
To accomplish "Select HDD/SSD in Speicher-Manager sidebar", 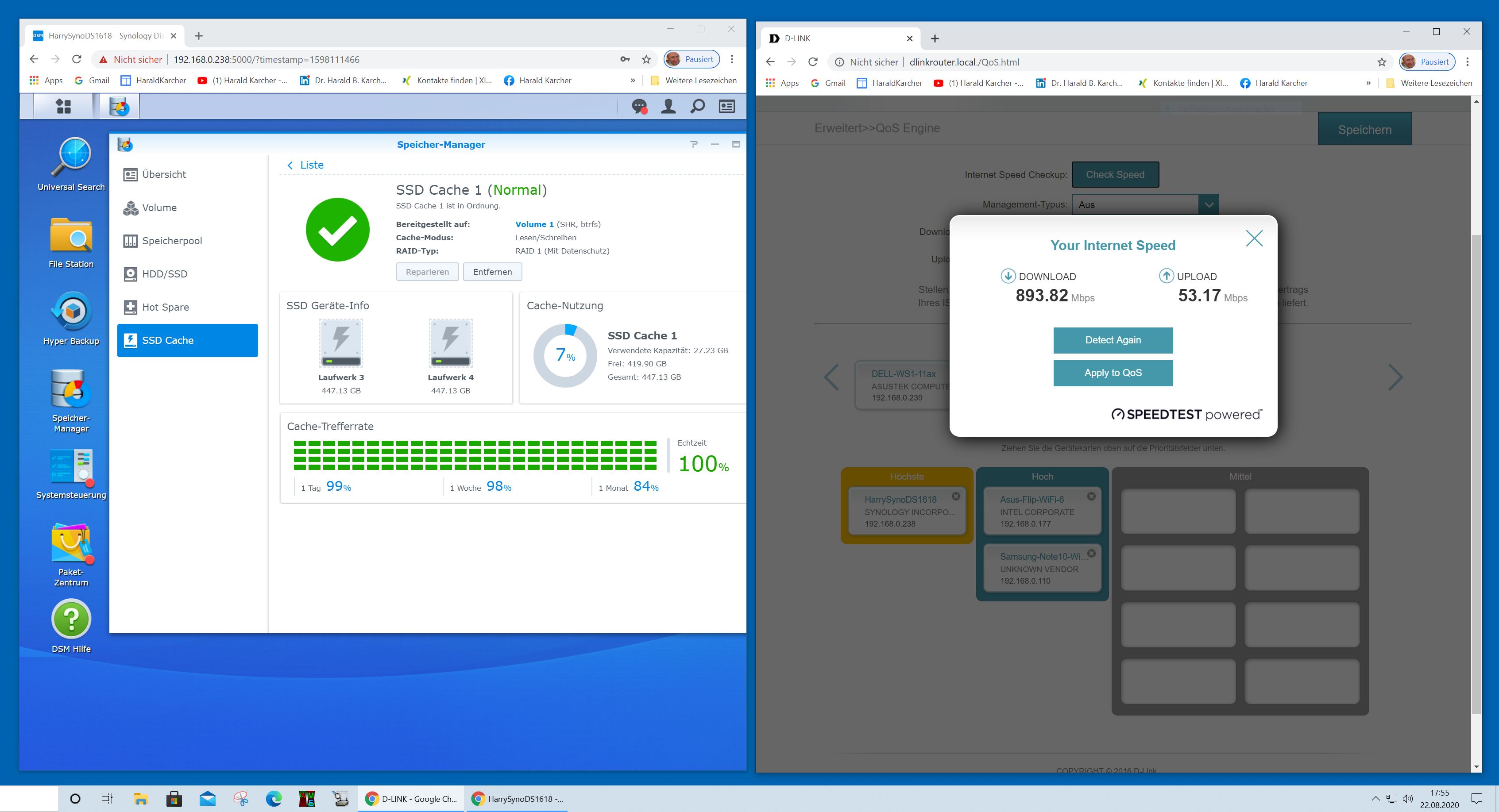I will (x=164, y=274).
